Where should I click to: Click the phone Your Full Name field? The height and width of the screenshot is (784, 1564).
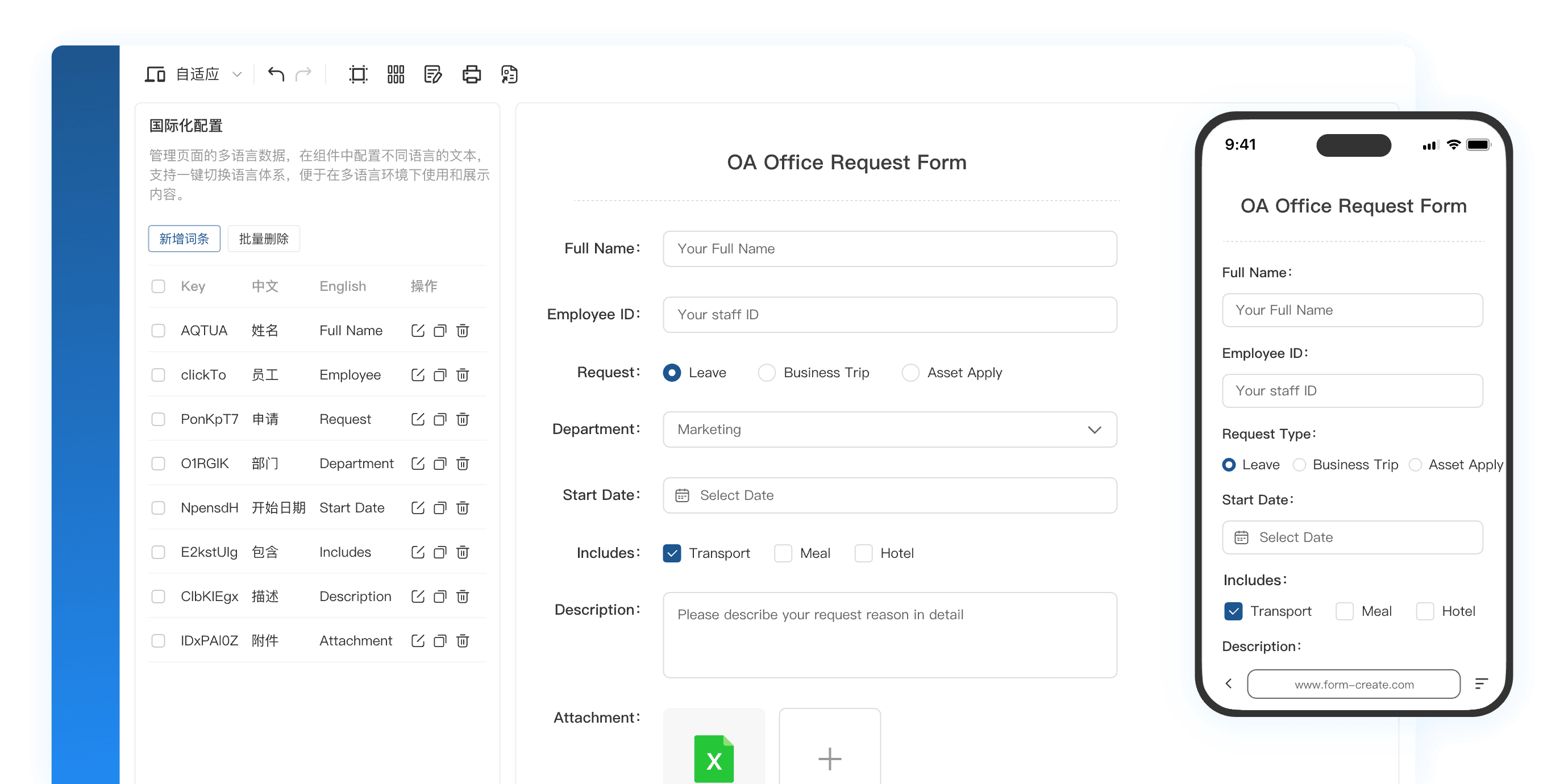(1352, 310)
